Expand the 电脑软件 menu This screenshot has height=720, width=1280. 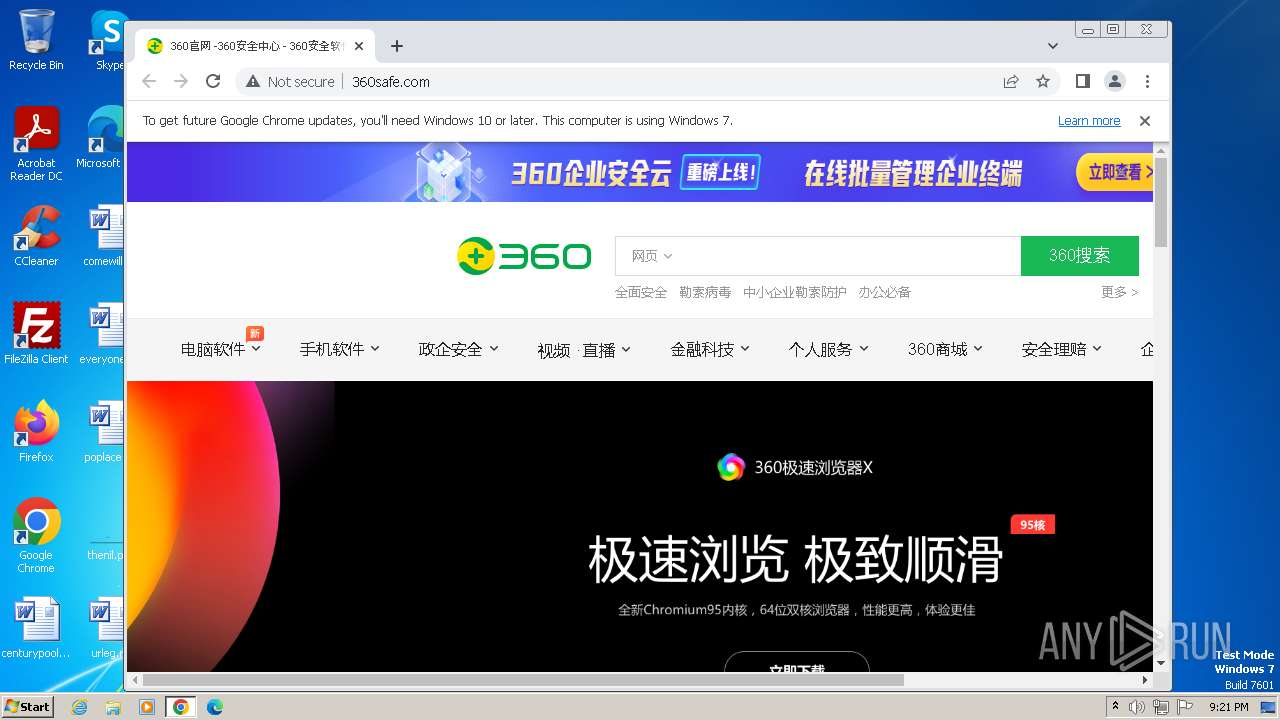[x=220, y=349]
